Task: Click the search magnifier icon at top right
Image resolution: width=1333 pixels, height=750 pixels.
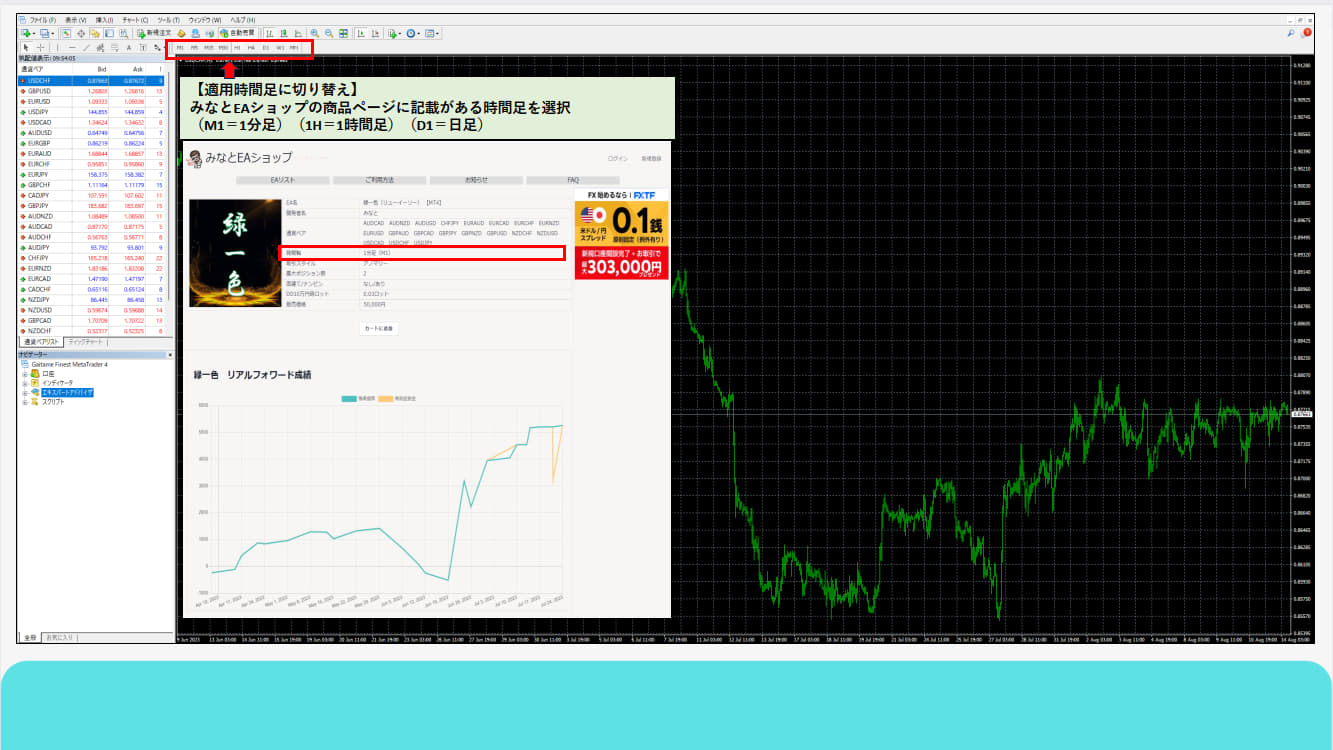Action: [1291, 33]
